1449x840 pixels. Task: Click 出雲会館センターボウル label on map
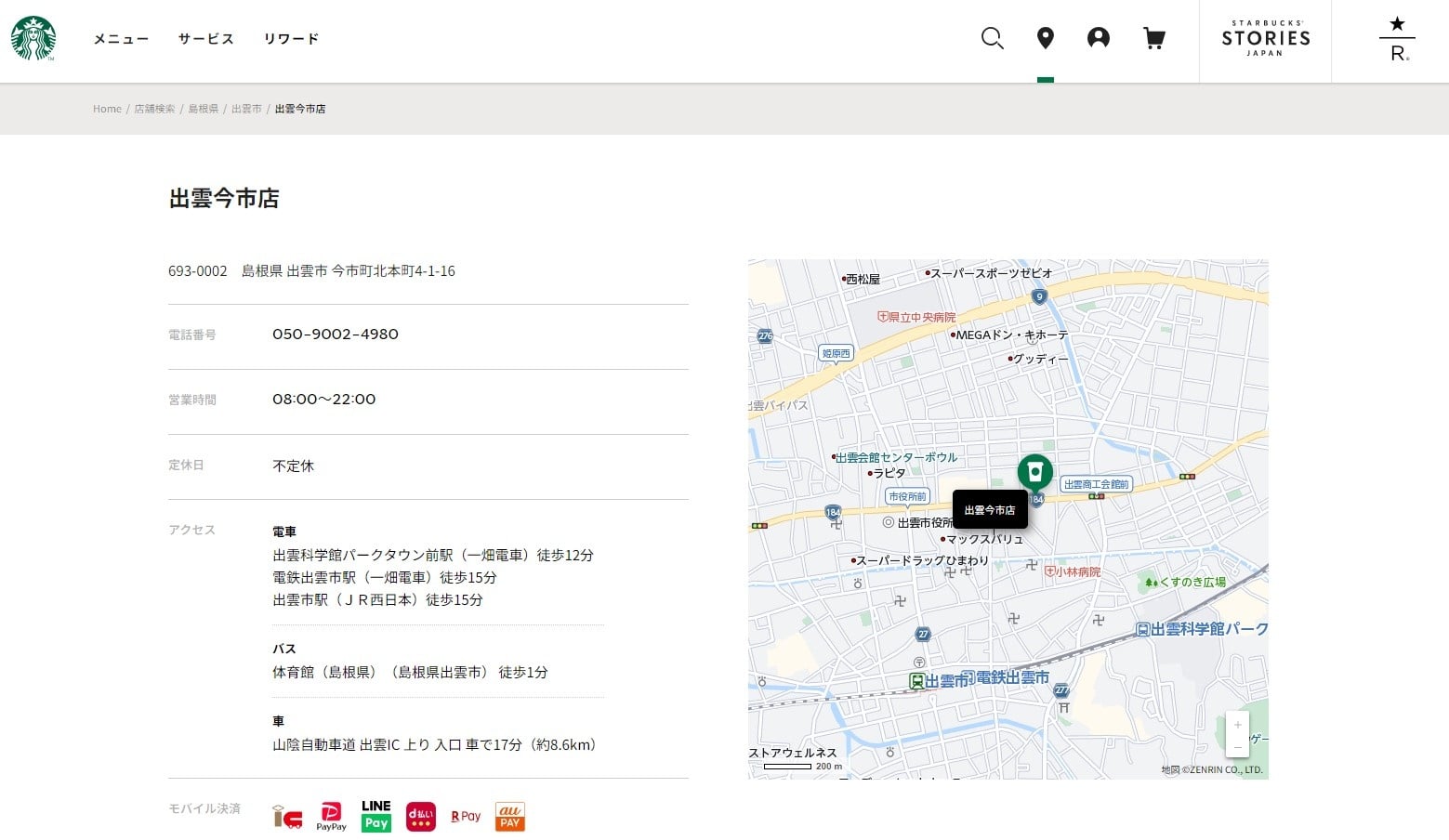click(x=895, y=457)
